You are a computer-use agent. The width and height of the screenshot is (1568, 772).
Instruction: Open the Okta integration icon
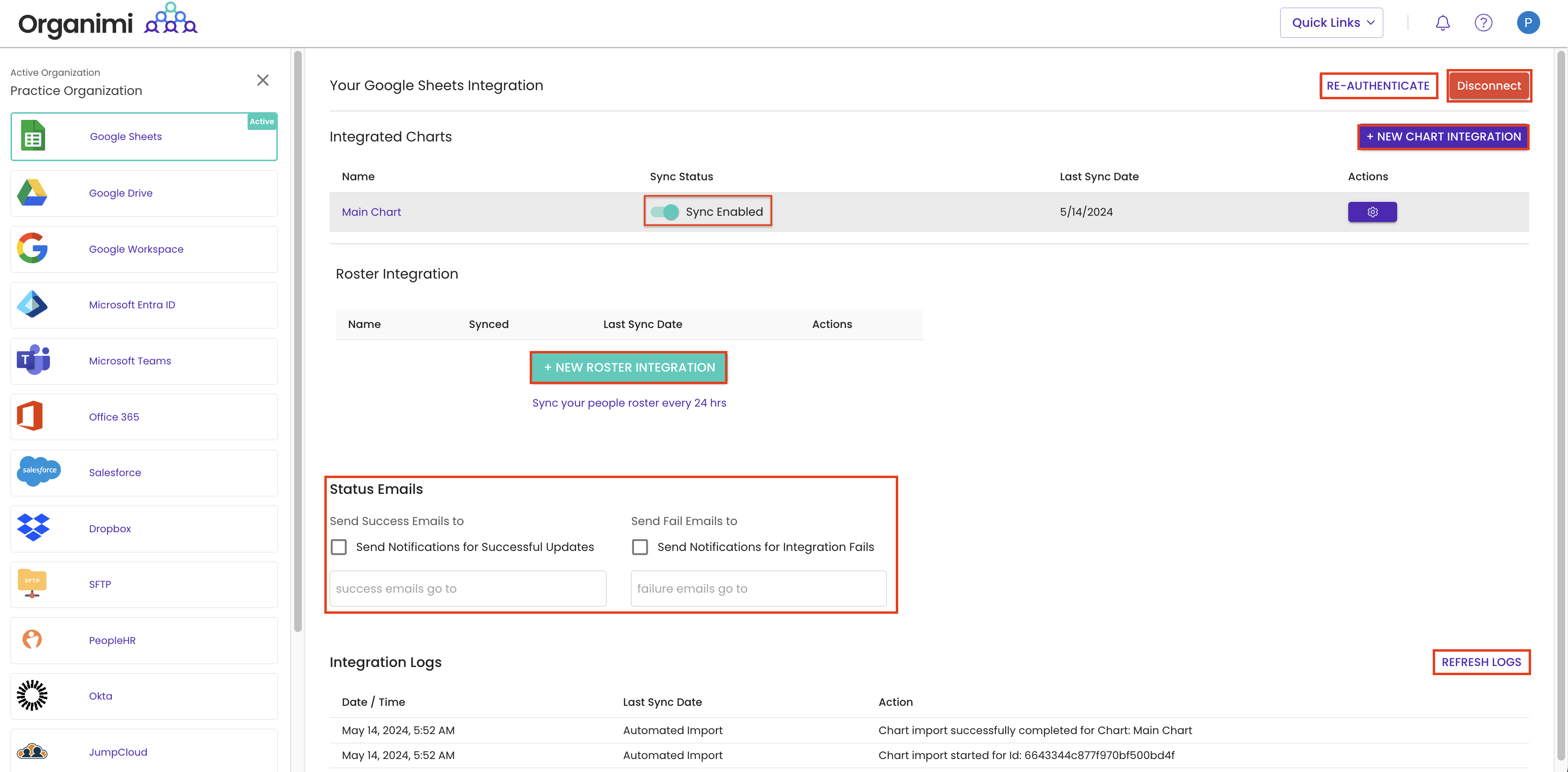[x=31, y=695]
